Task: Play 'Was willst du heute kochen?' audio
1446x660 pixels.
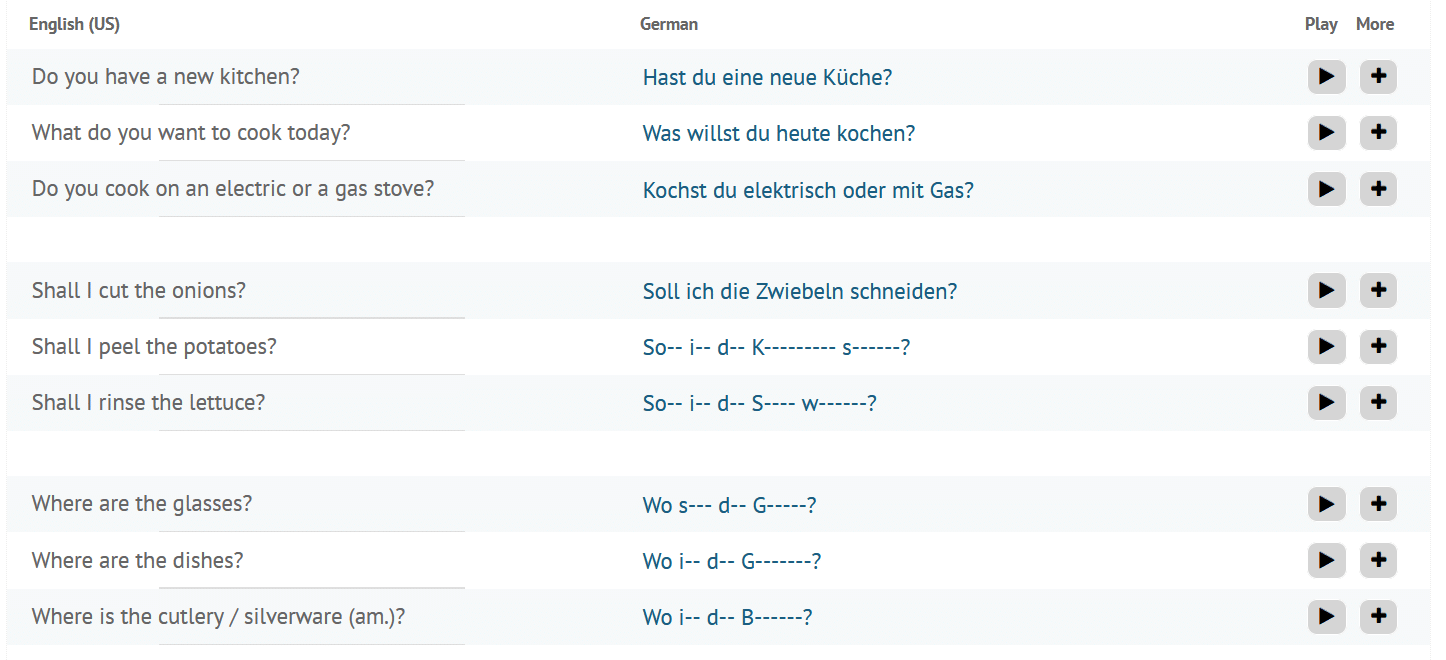Action: coord(1326,133)
